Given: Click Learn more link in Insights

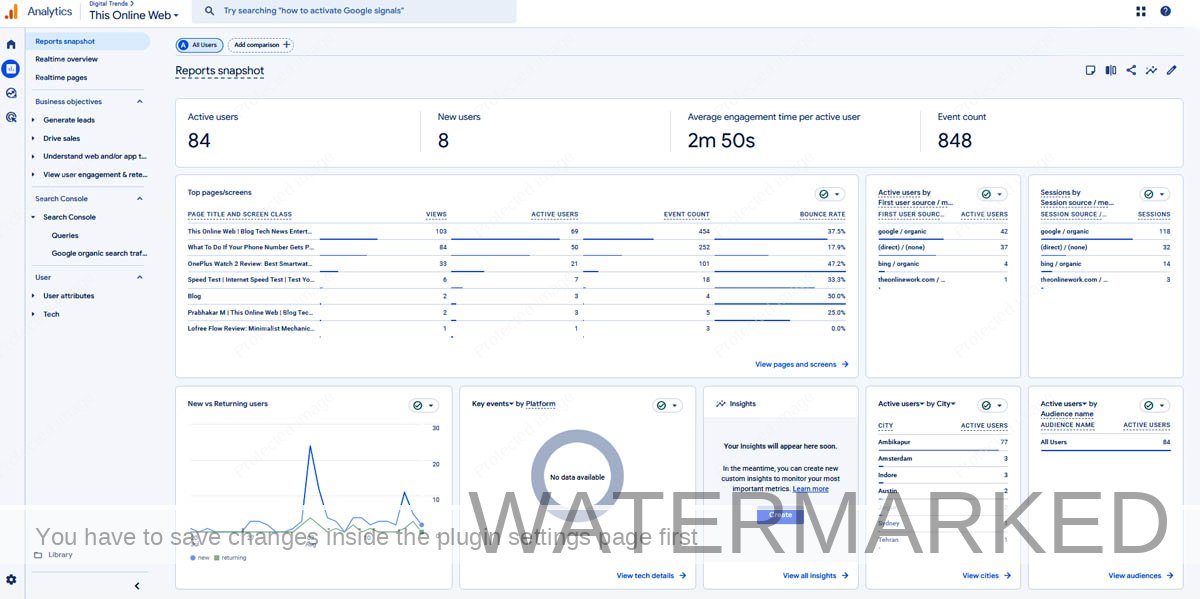Looking at the screenshot, I should [x=811, y=489].
